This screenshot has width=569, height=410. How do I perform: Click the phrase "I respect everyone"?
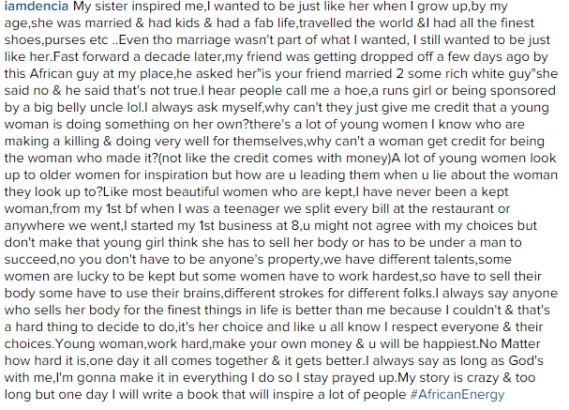(x=442, y=327)
